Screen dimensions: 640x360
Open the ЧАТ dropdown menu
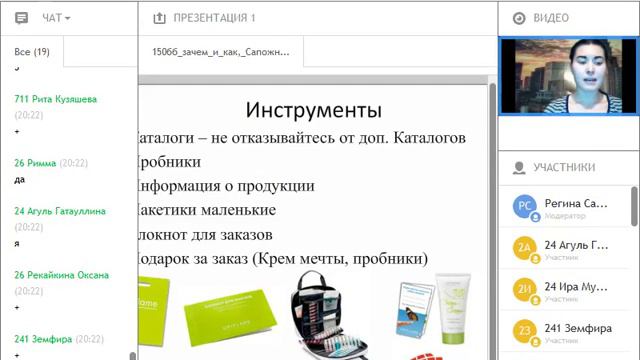click(x=56, y=18)
